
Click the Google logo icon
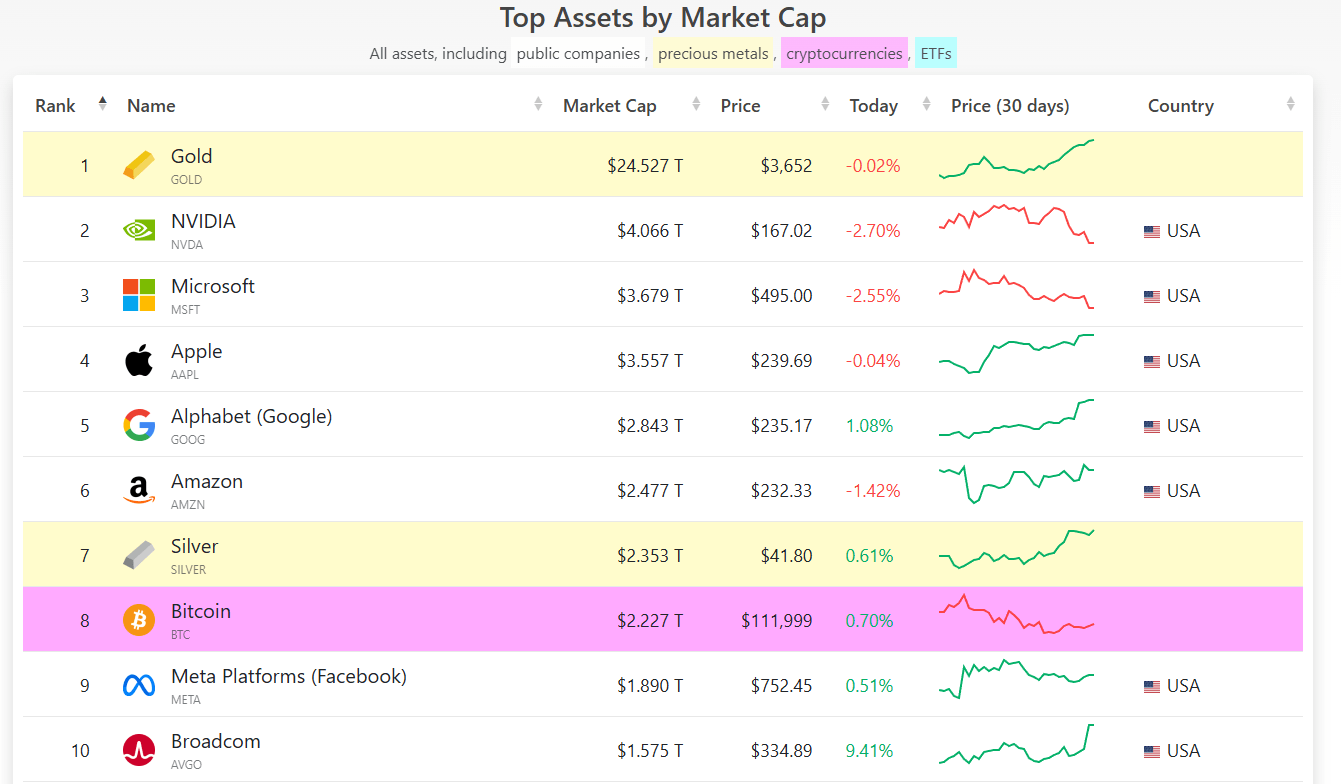click(x=139, y=425)
